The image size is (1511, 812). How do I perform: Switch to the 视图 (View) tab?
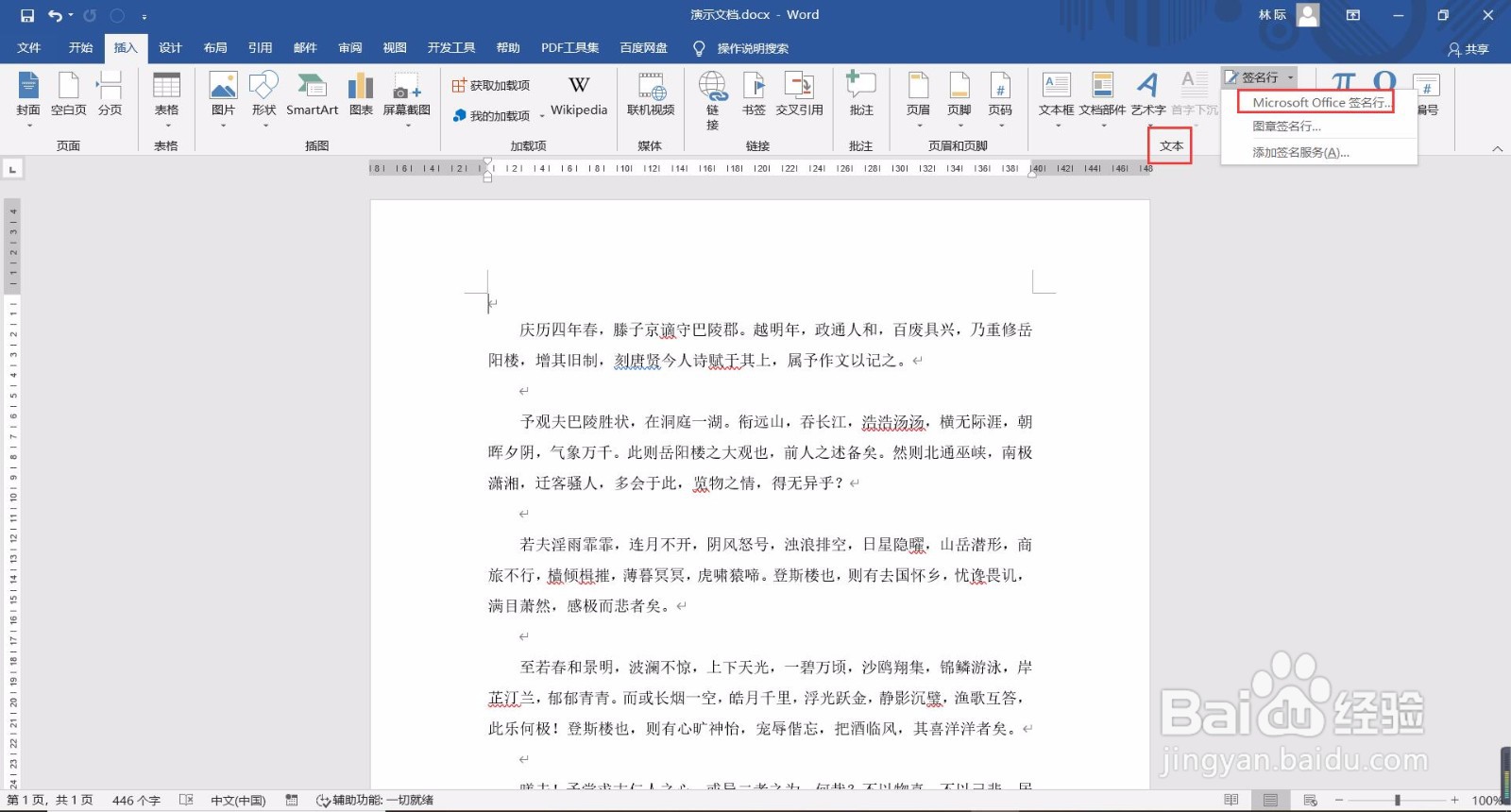point(395,48)
